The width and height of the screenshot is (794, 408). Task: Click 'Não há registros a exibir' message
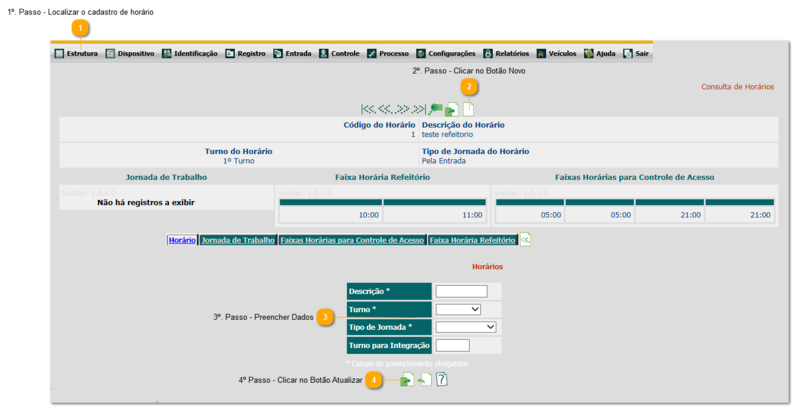click(x=146, y=202)
